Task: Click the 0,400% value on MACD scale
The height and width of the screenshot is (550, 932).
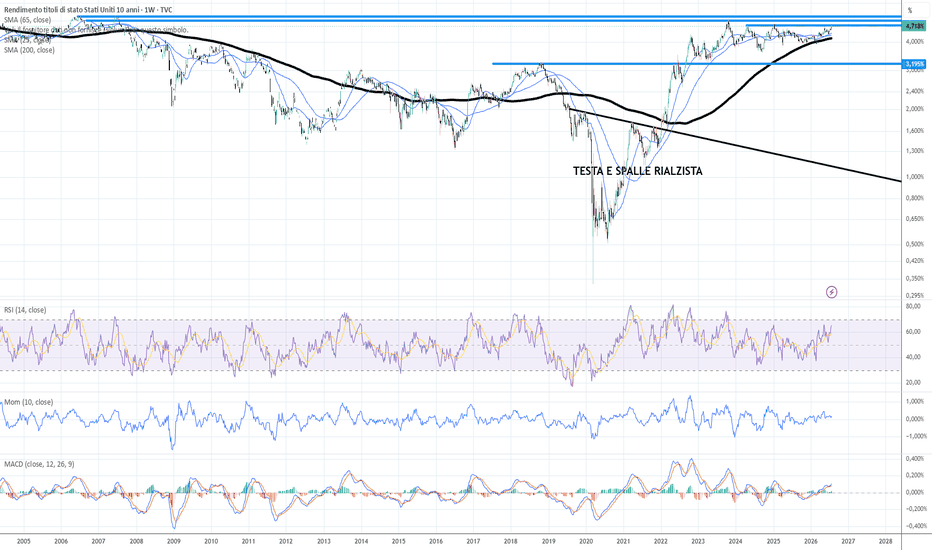Action: tap(915, 458)
